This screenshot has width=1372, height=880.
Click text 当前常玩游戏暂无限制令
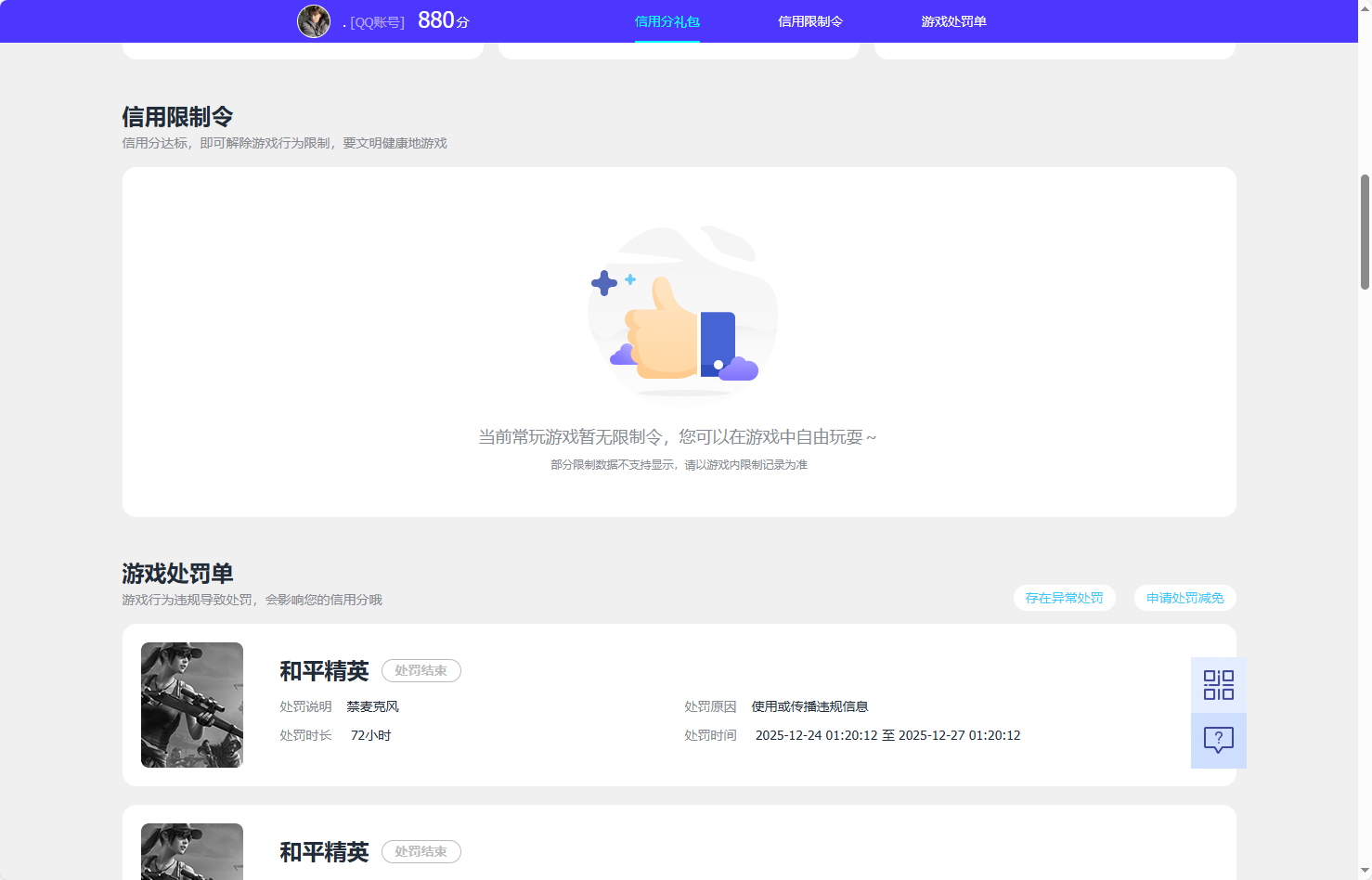pos(570,437)
